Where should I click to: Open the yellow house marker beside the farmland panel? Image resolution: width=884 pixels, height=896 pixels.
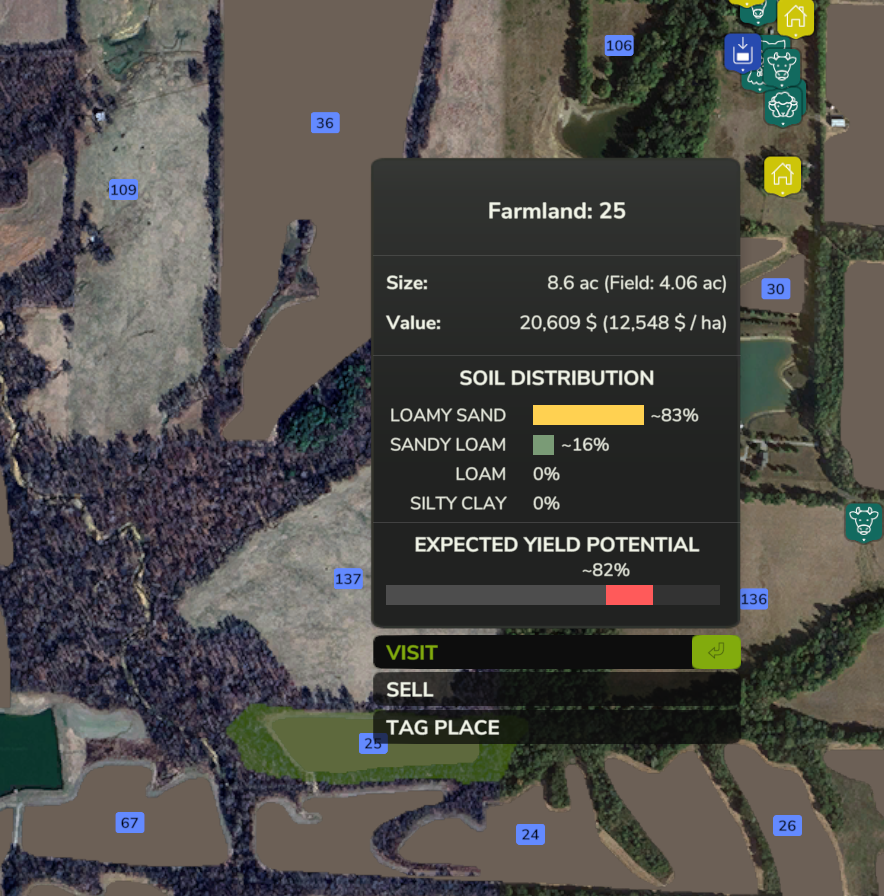point(782,174)
